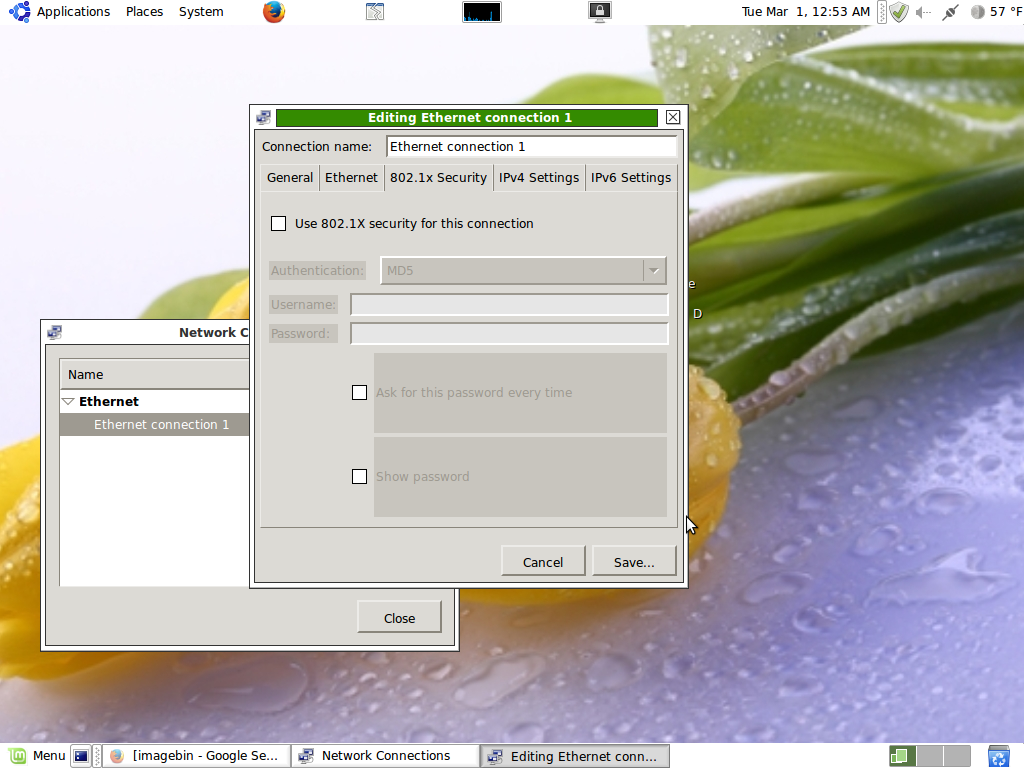
Task: Click the weather applet showing 57 °F
Action: pos(997,12)
